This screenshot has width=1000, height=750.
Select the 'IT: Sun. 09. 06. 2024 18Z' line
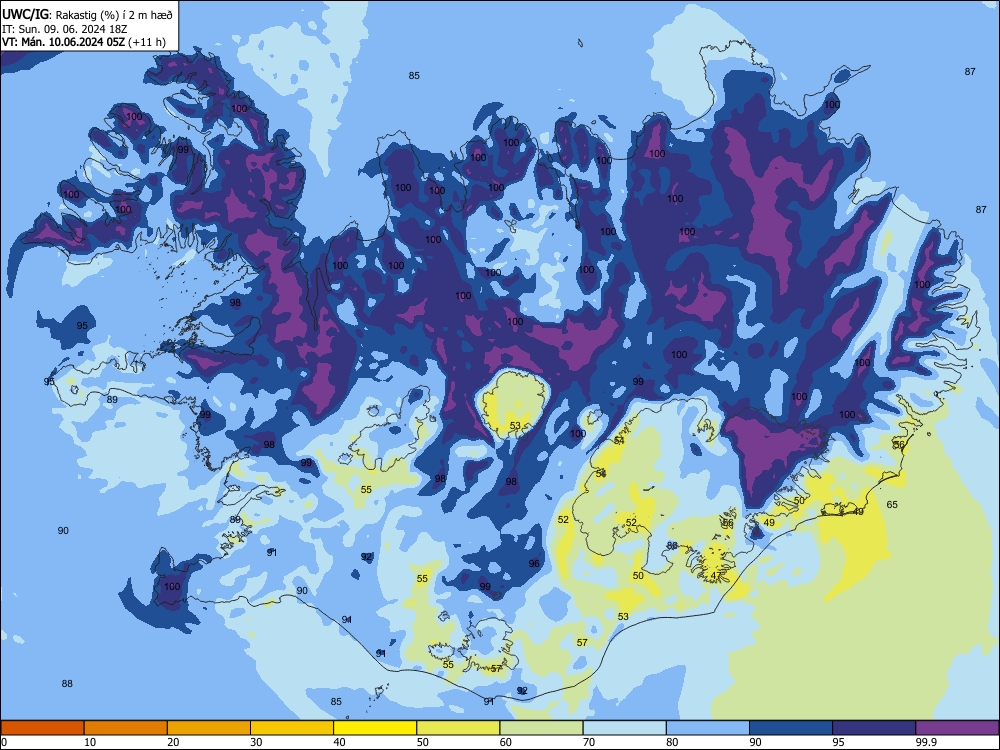[x=65, y=29]
